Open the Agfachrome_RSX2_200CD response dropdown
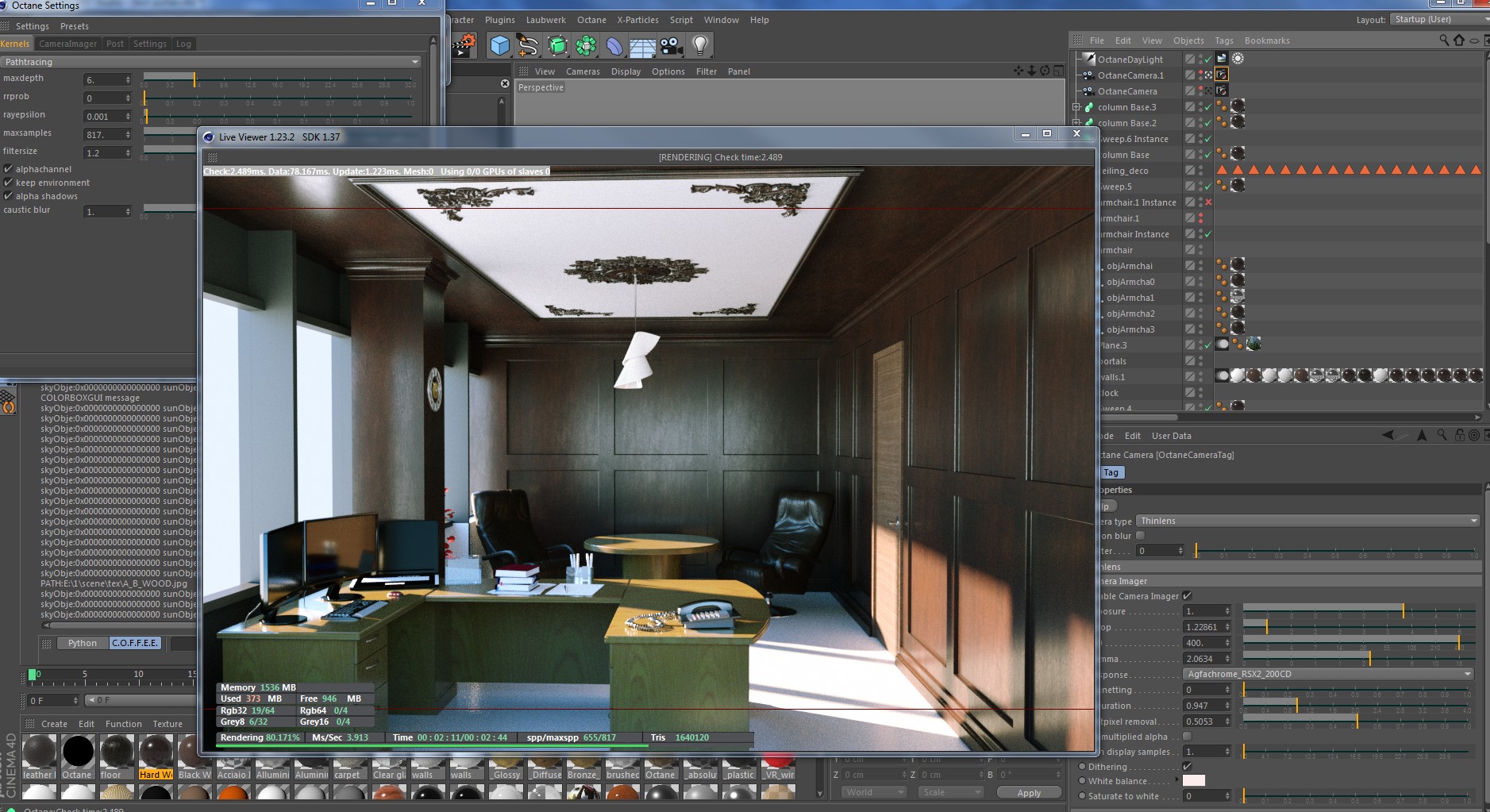 tap(1330, 674)
